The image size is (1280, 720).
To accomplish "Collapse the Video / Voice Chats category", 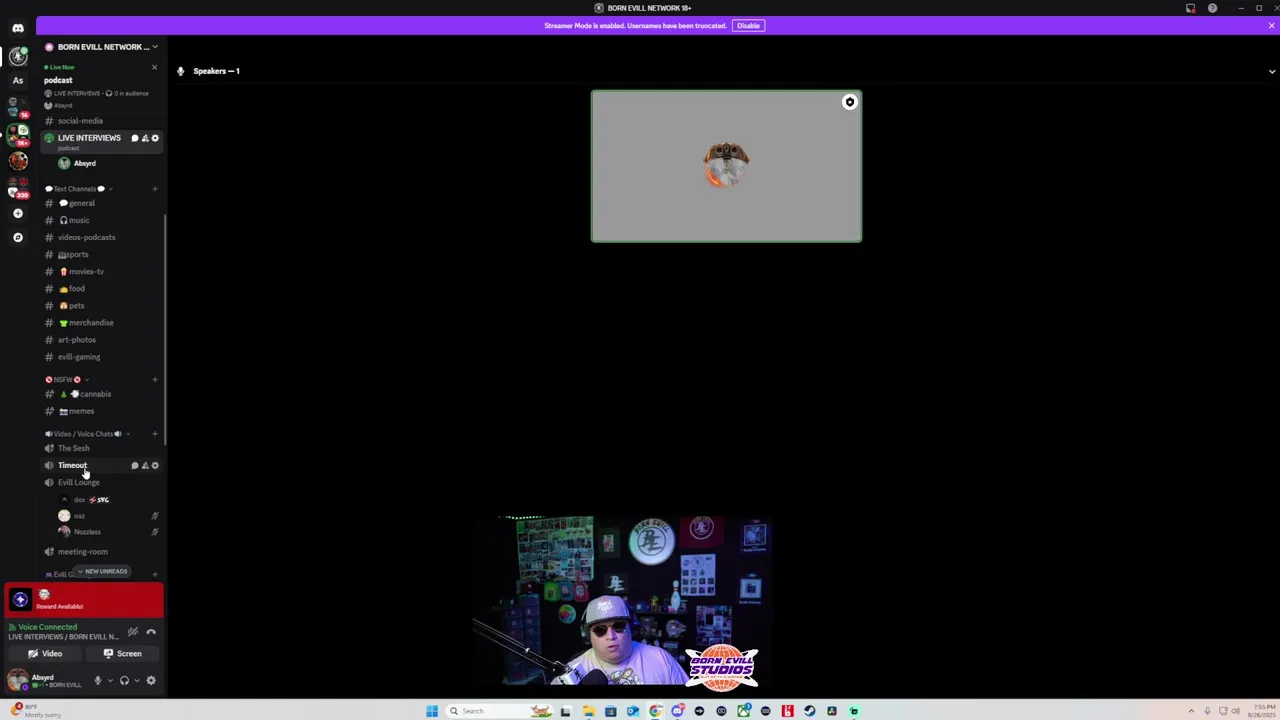I will pos(87,434).
